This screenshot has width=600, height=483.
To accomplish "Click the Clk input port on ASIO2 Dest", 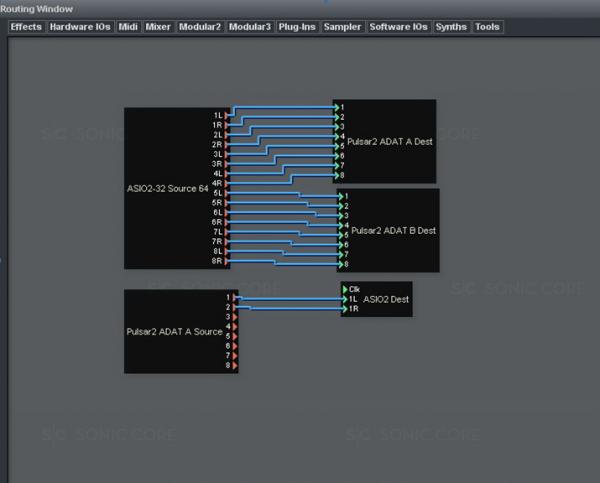I will pyautogui.click(x=344, y=288).
